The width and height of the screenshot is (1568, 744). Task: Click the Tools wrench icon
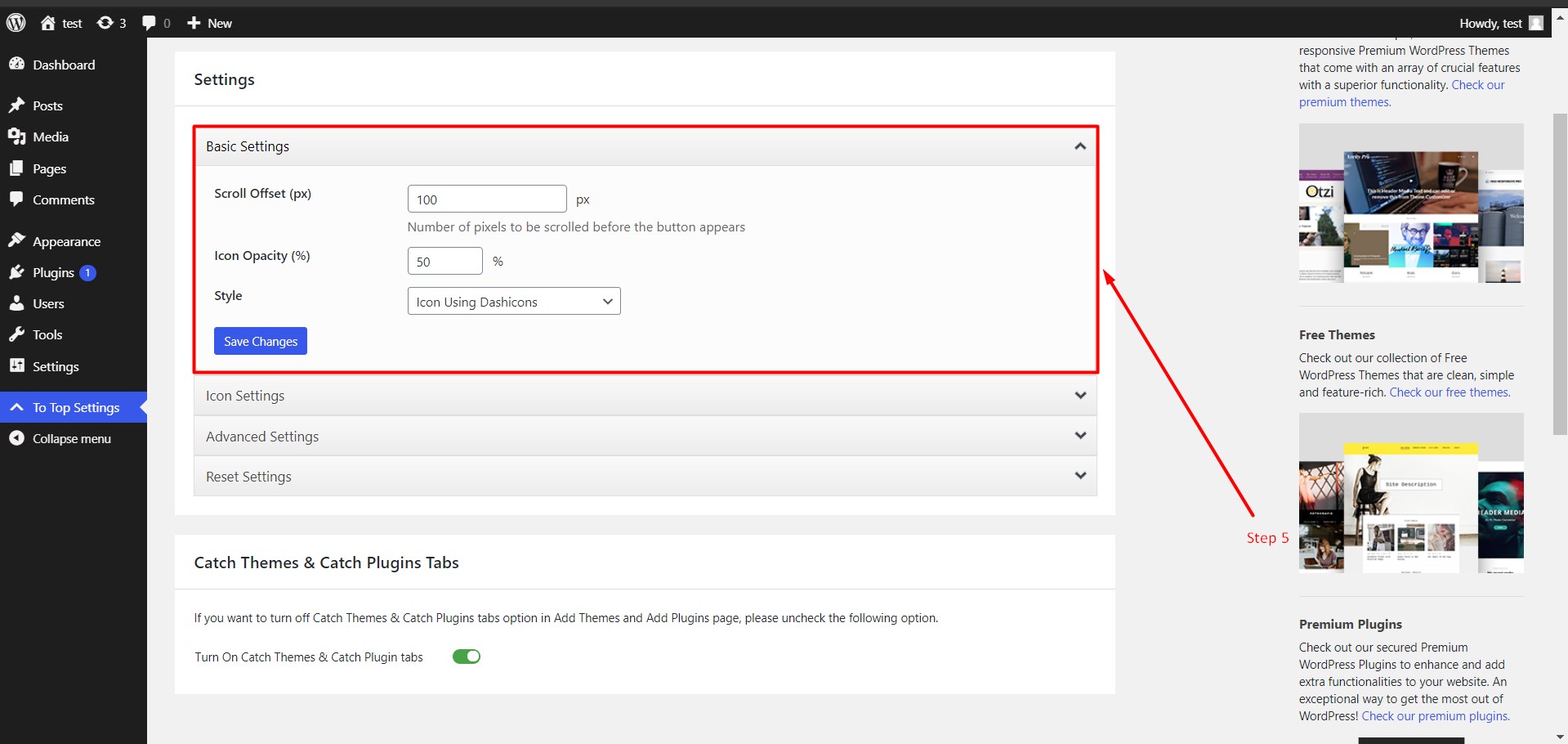click(16, 334)
